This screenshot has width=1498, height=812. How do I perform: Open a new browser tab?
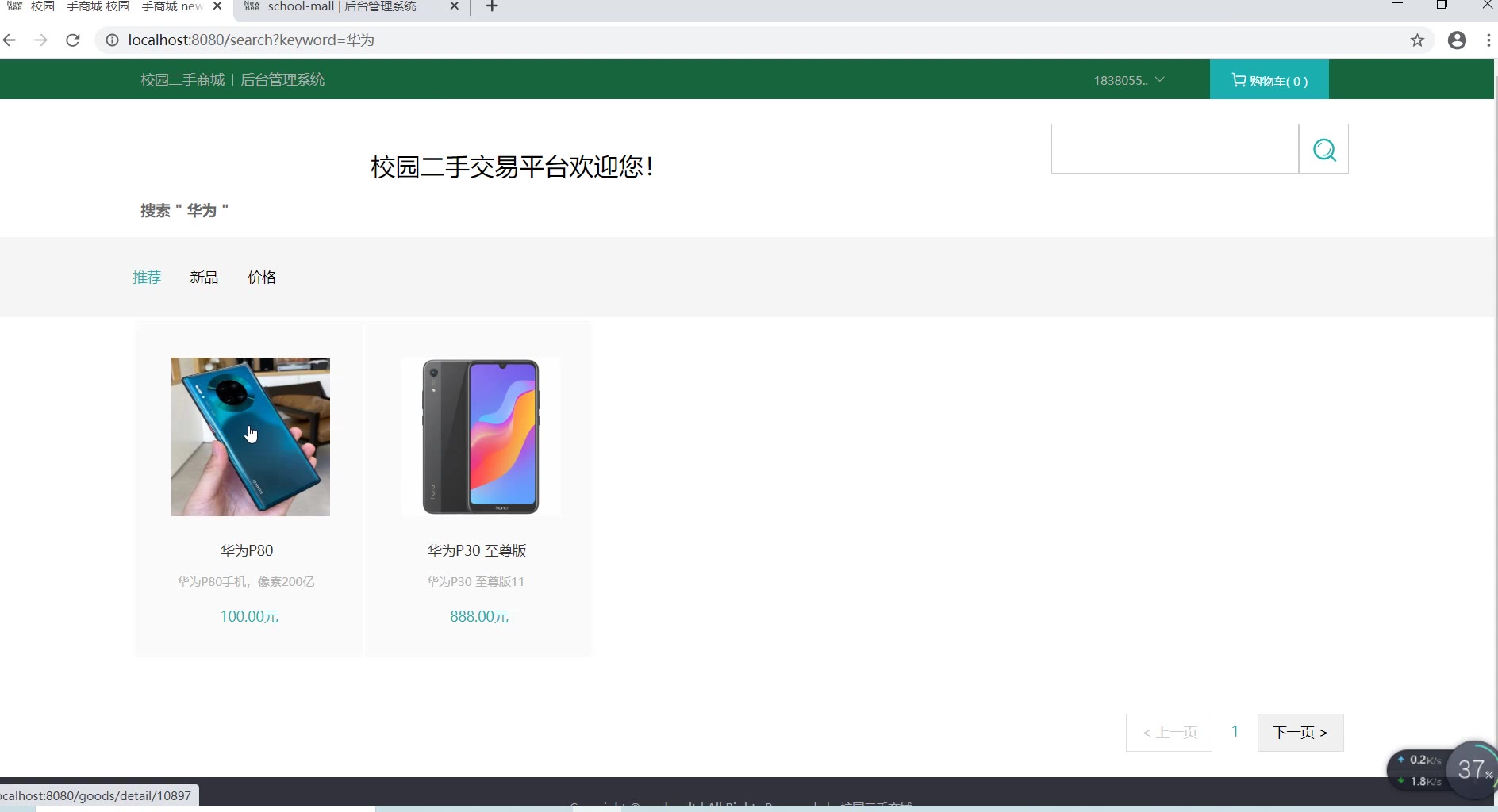[492, 6]
